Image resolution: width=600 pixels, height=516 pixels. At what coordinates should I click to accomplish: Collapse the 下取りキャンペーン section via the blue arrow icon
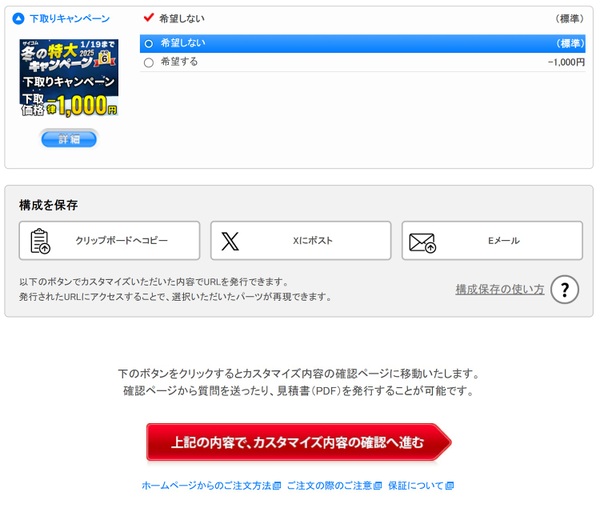[18, 18]
